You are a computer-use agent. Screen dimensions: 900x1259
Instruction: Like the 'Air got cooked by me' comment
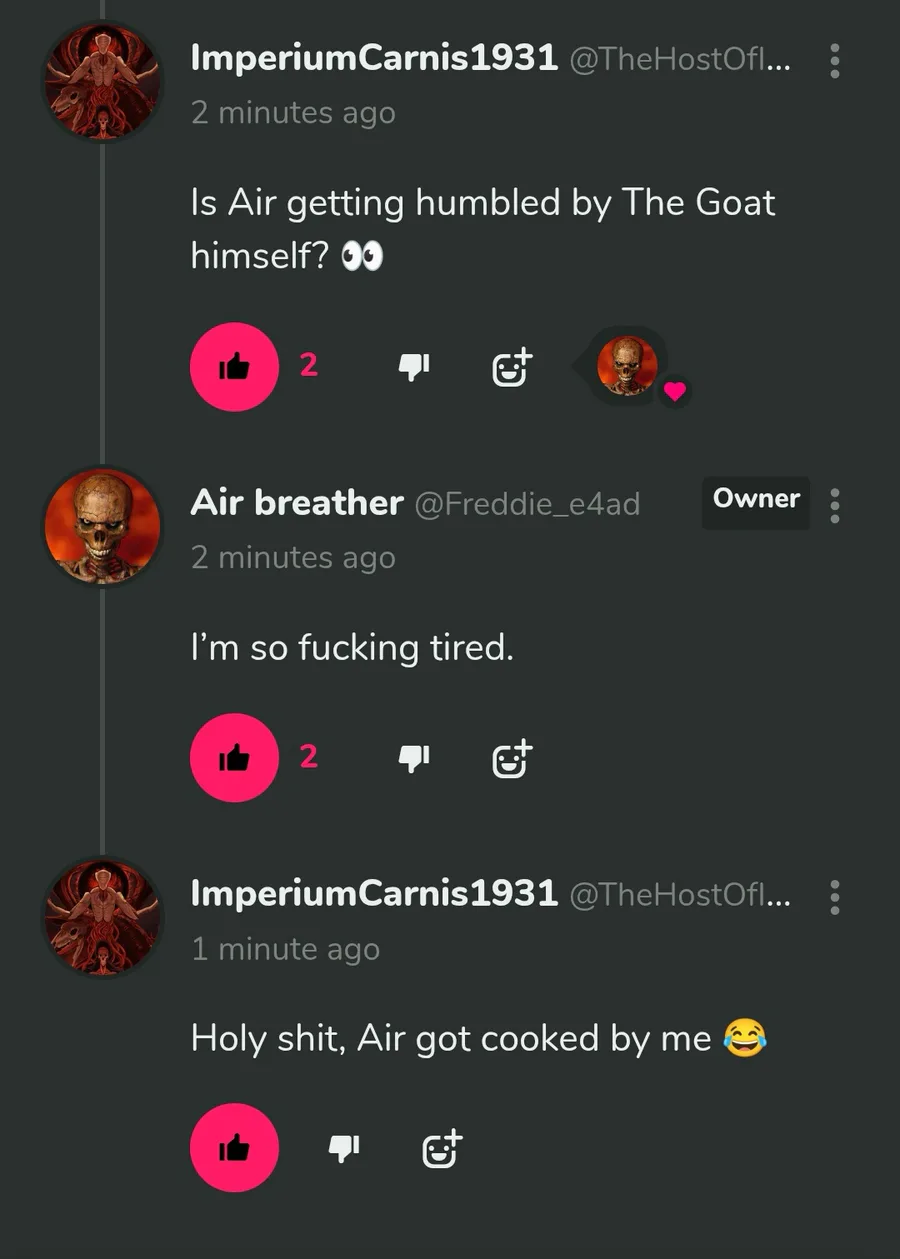tap(234, 1148)
